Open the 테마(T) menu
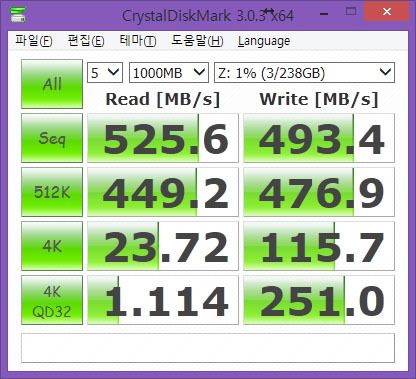 (138, 41)
